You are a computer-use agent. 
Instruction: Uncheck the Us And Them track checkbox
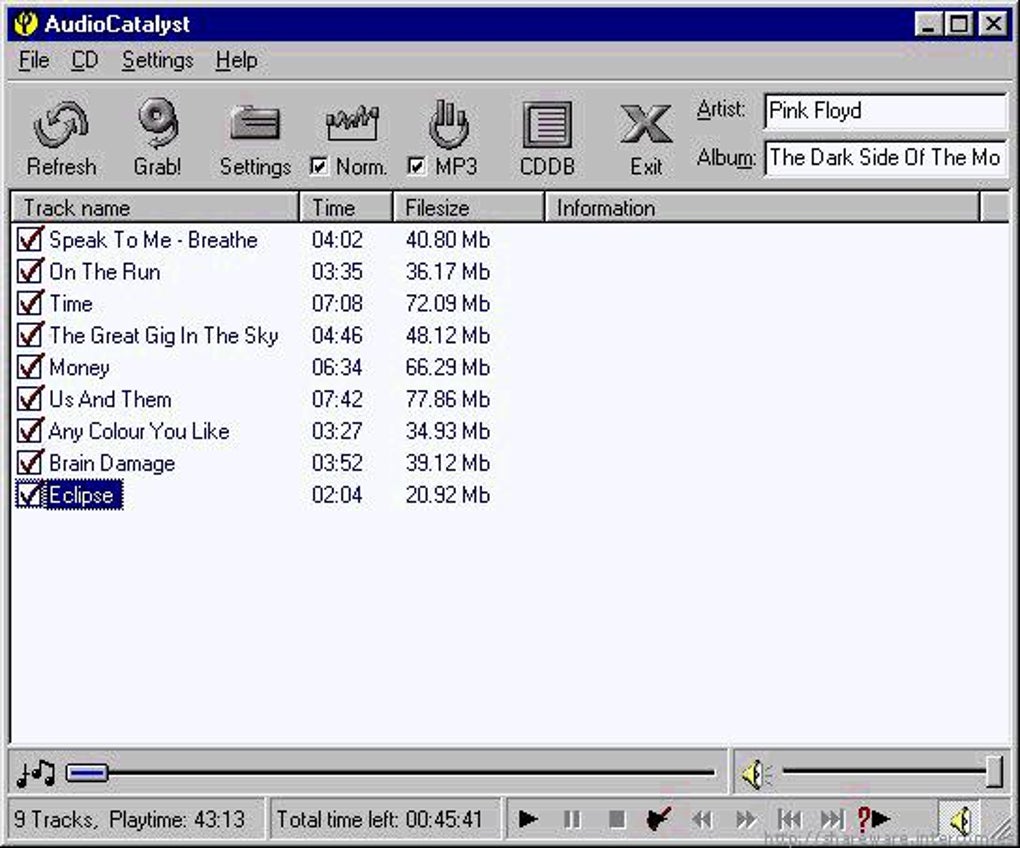[29, 399]
